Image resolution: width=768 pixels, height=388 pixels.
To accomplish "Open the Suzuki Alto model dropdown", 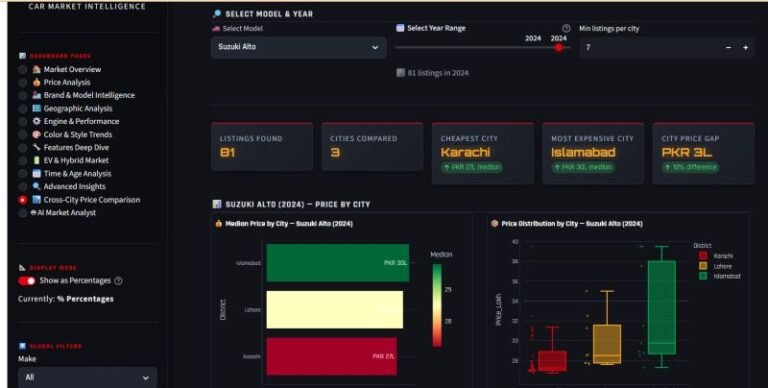I will pyautogui.click(x=298, y=47).
